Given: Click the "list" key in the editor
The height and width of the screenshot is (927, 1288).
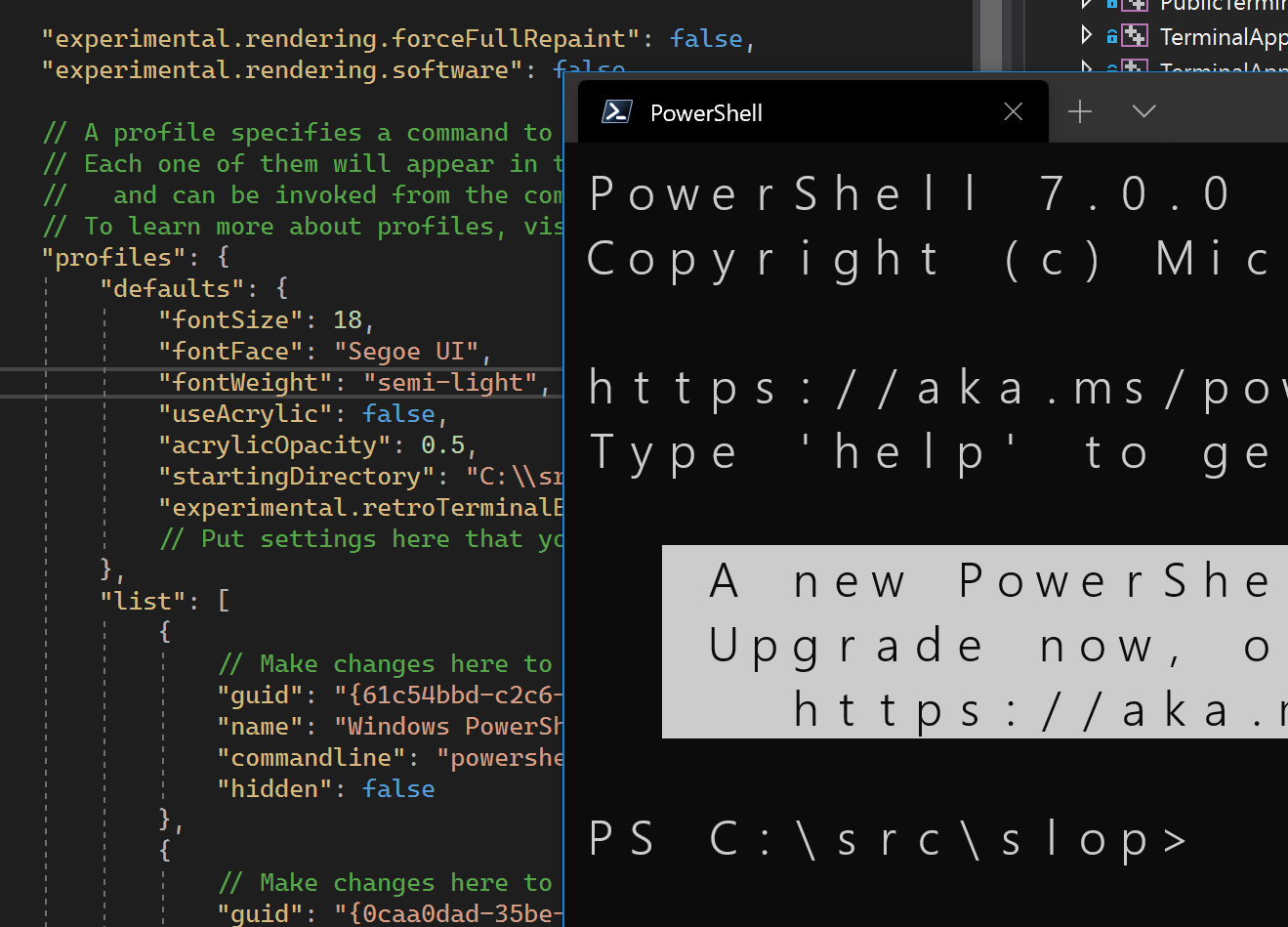Looking at the screenshot, I should click(143, 602).
